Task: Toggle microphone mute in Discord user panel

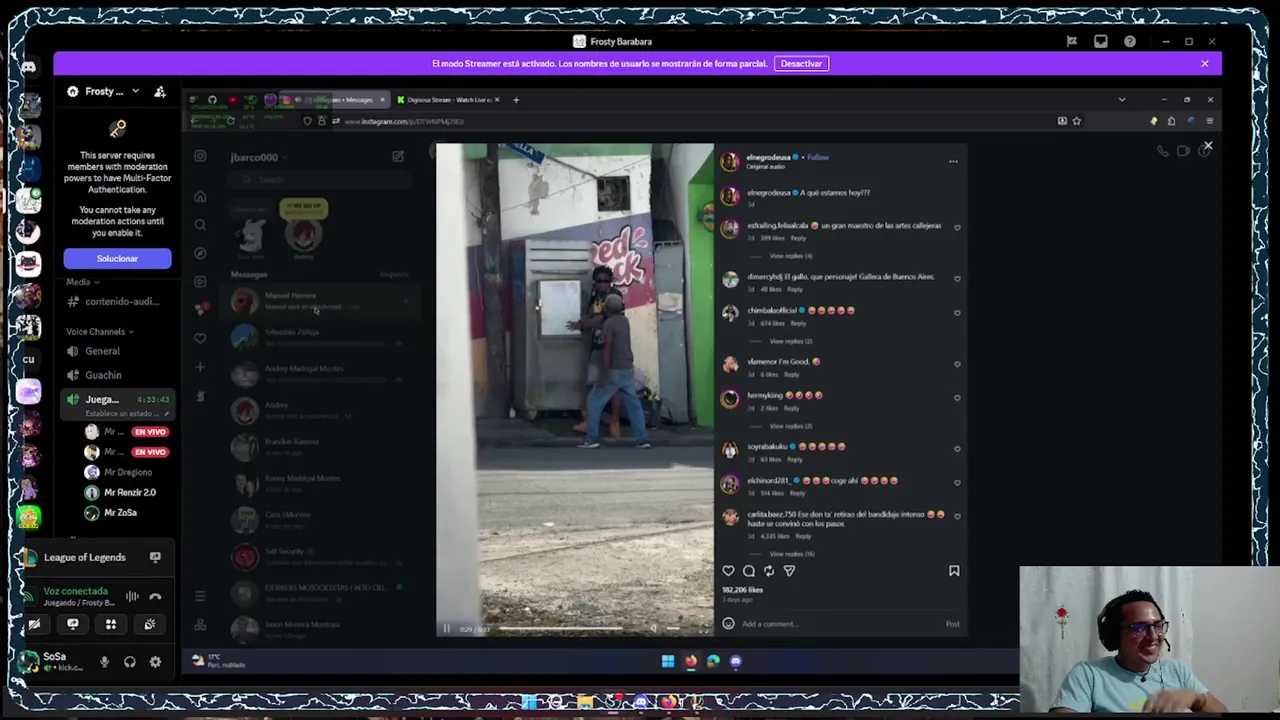Action: [x=104, y=662]
